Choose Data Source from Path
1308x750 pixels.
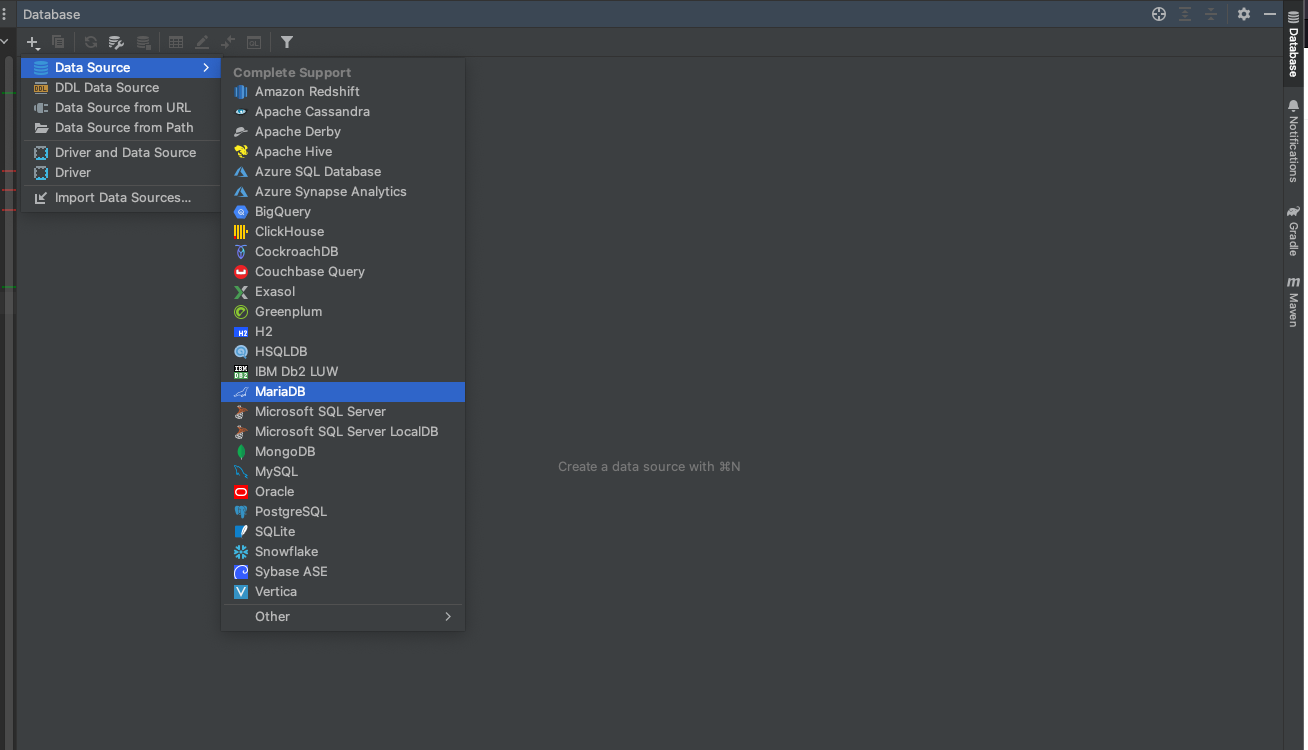[121, 128]
